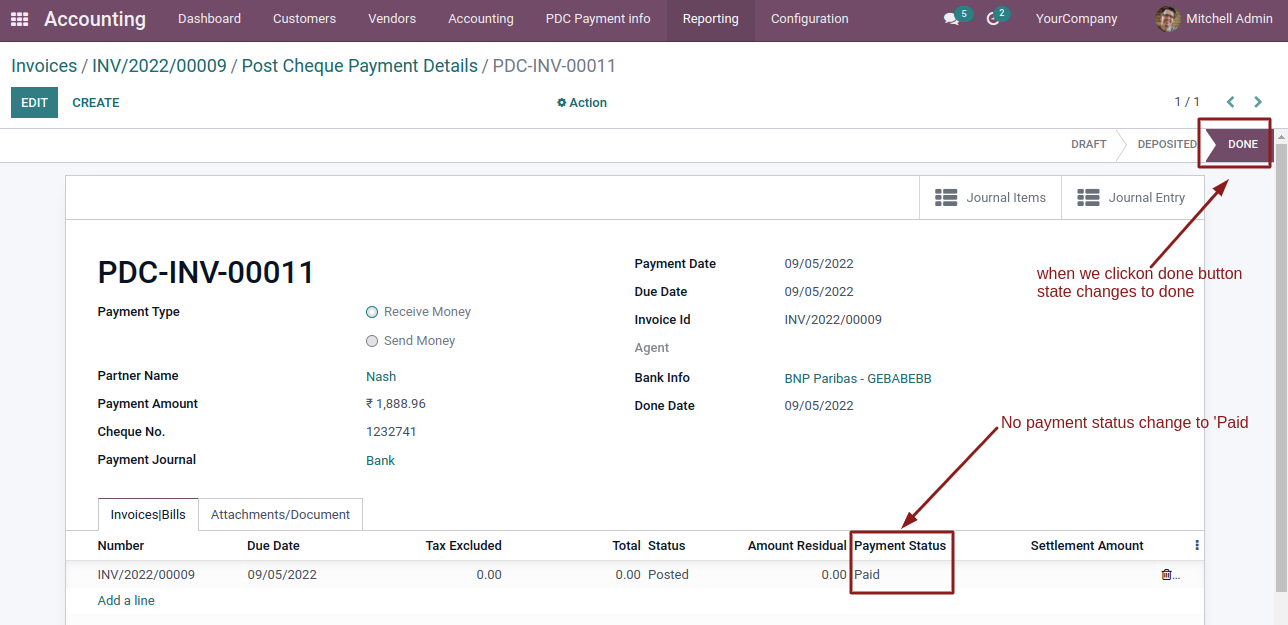
Task: Click the Accounting app title
Action: tap(95, 19)
